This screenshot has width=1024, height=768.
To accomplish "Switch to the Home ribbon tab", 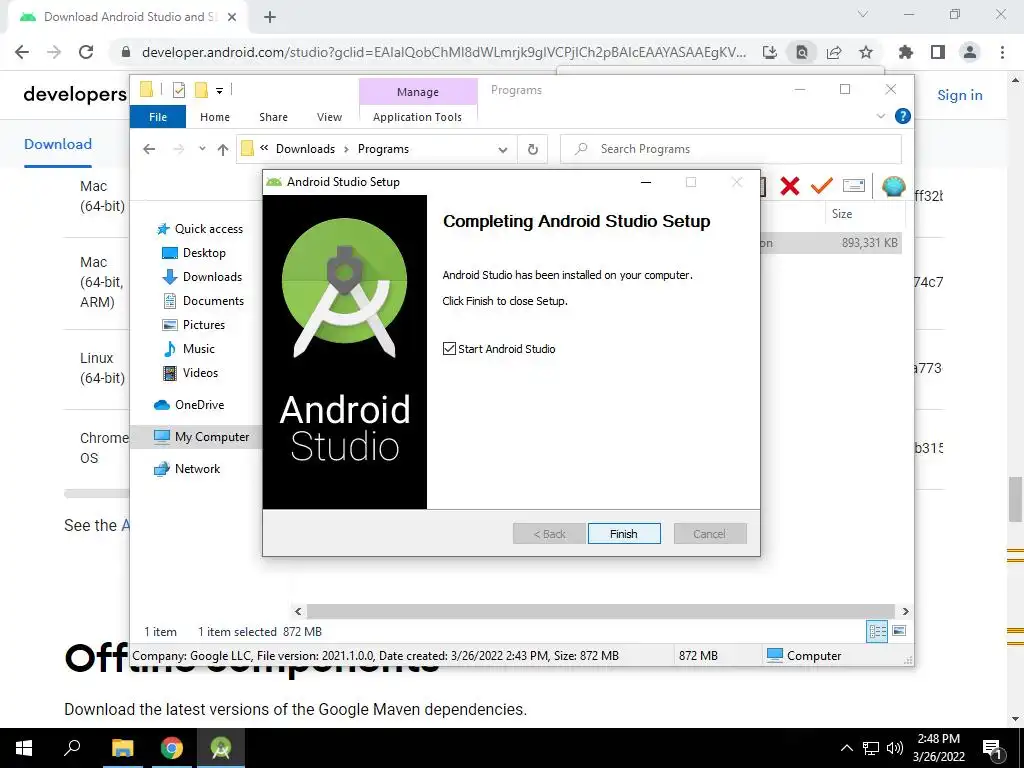I will click(215, 117).
